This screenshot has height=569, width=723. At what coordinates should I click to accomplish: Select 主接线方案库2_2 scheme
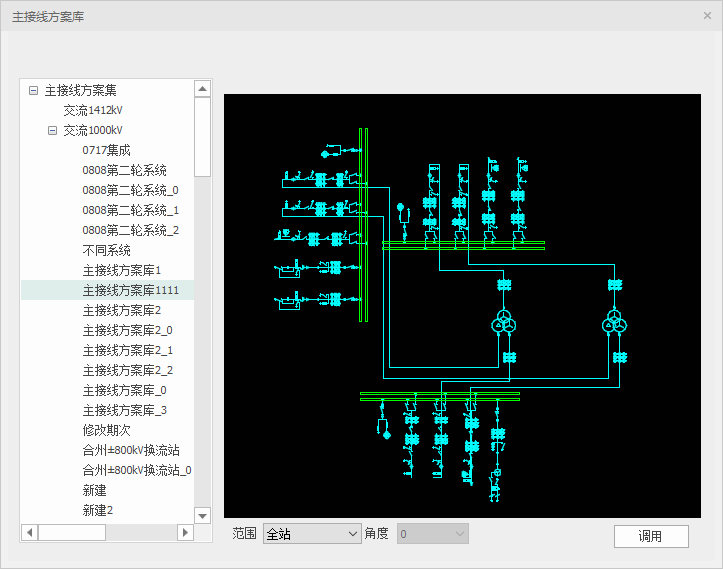click(x=127, y=370)
